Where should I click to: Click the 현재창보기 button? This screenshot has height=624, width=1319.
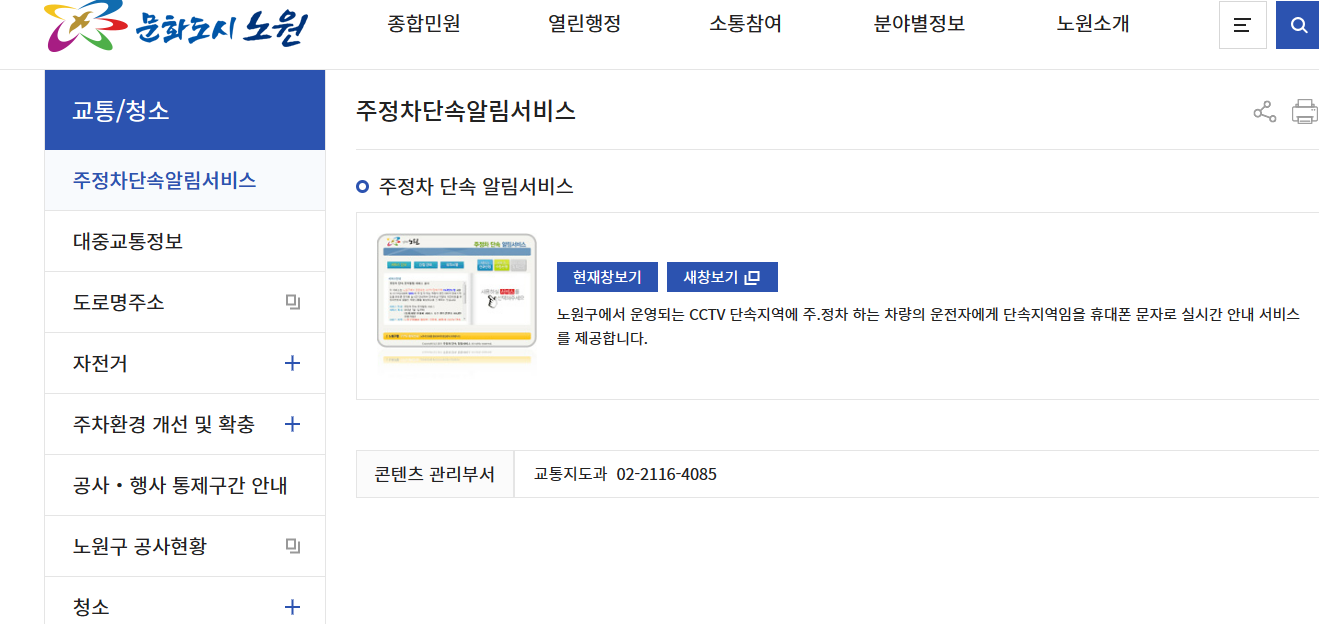tap(607, 277)
